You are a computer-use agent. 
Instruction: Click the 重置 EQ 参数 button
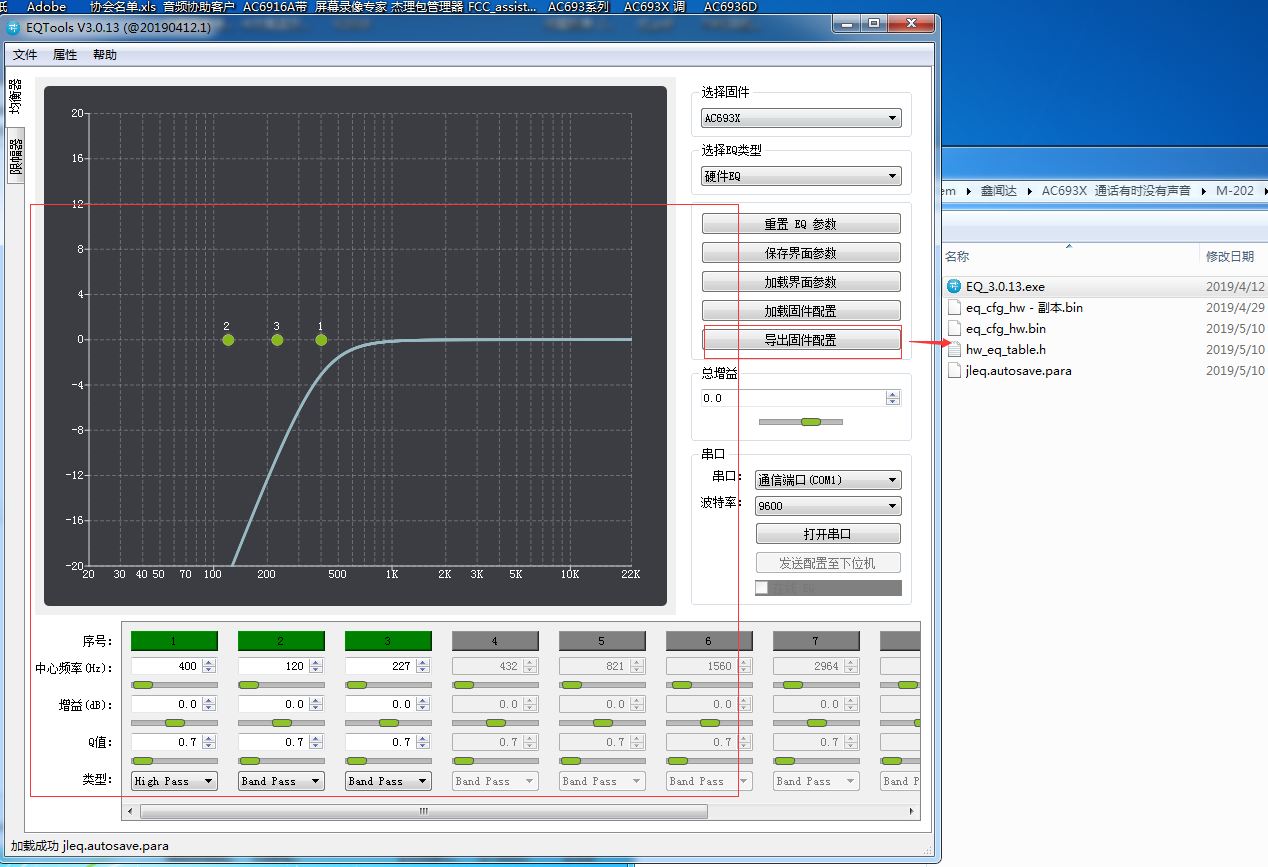[801, 224]
